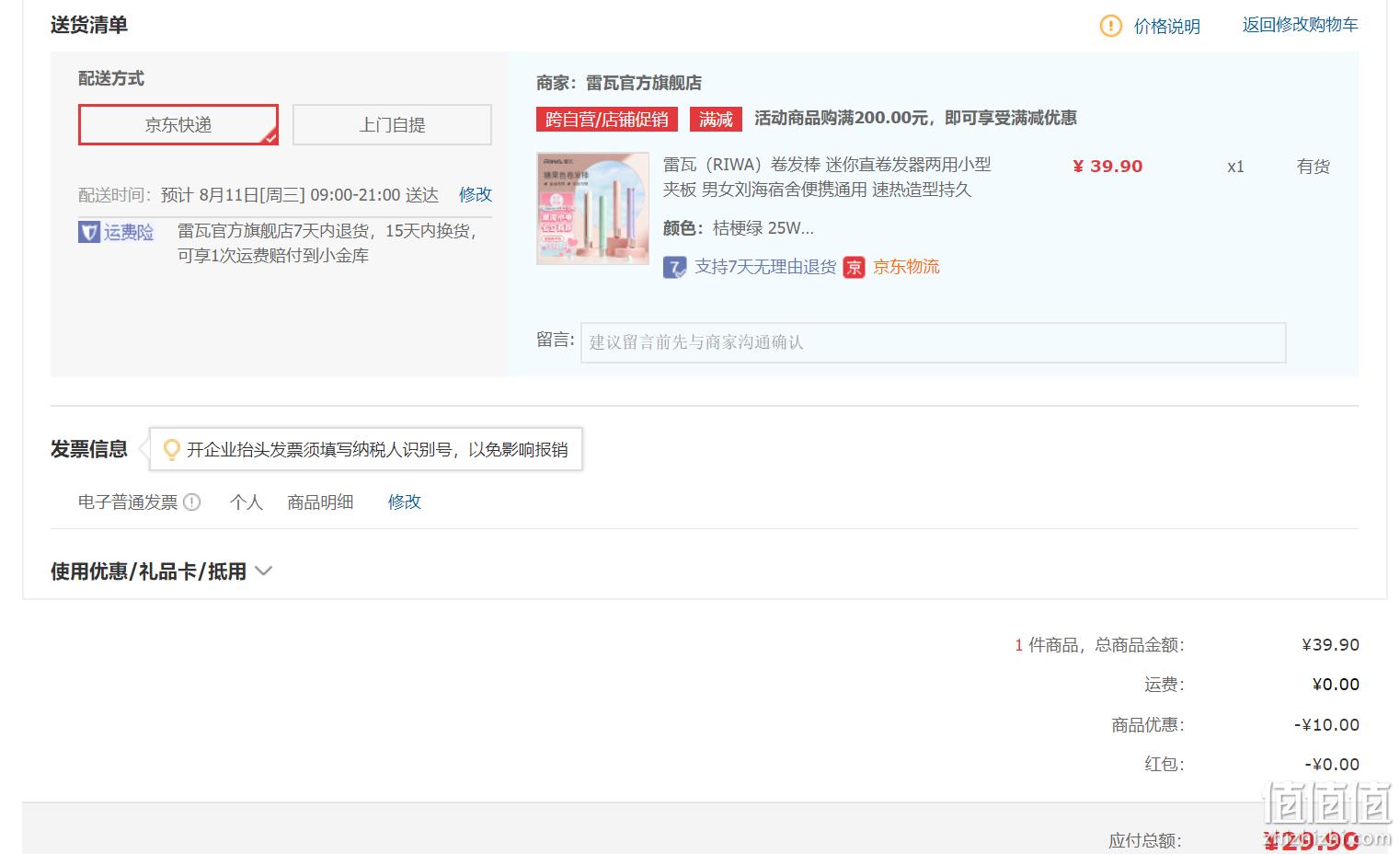
Task: Click the item price ¥ 39.90
Action: [1107, 167]
